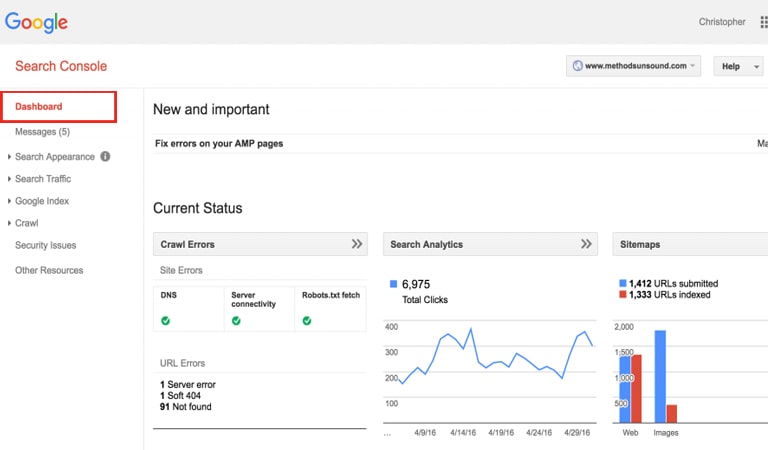This screenshot has height=450, width=768.
Task: Click blue Images bar in Sitemaps chart
Action: click(660, 377)
